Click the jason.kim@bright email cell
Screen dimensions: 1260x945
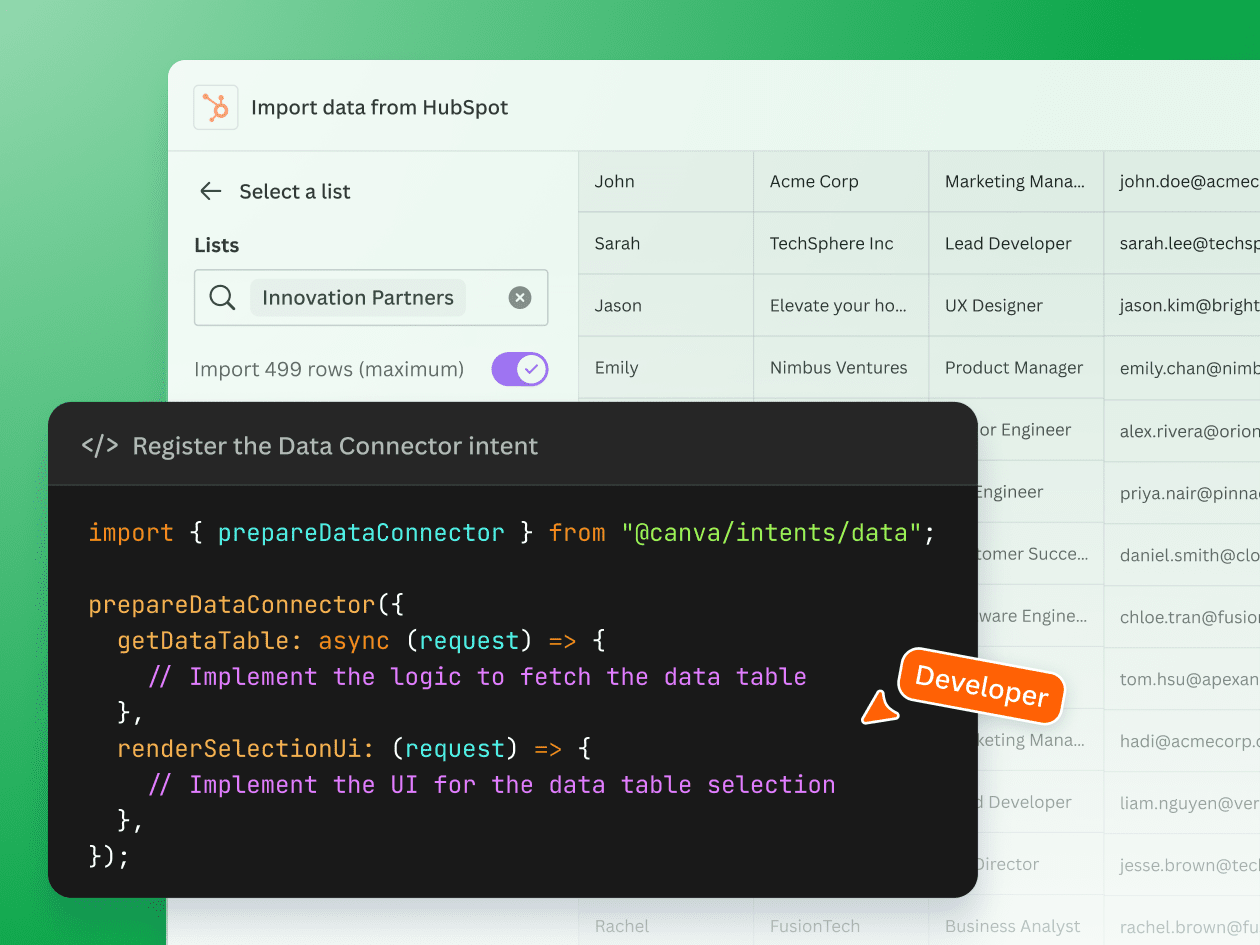tap(1182, 305)
